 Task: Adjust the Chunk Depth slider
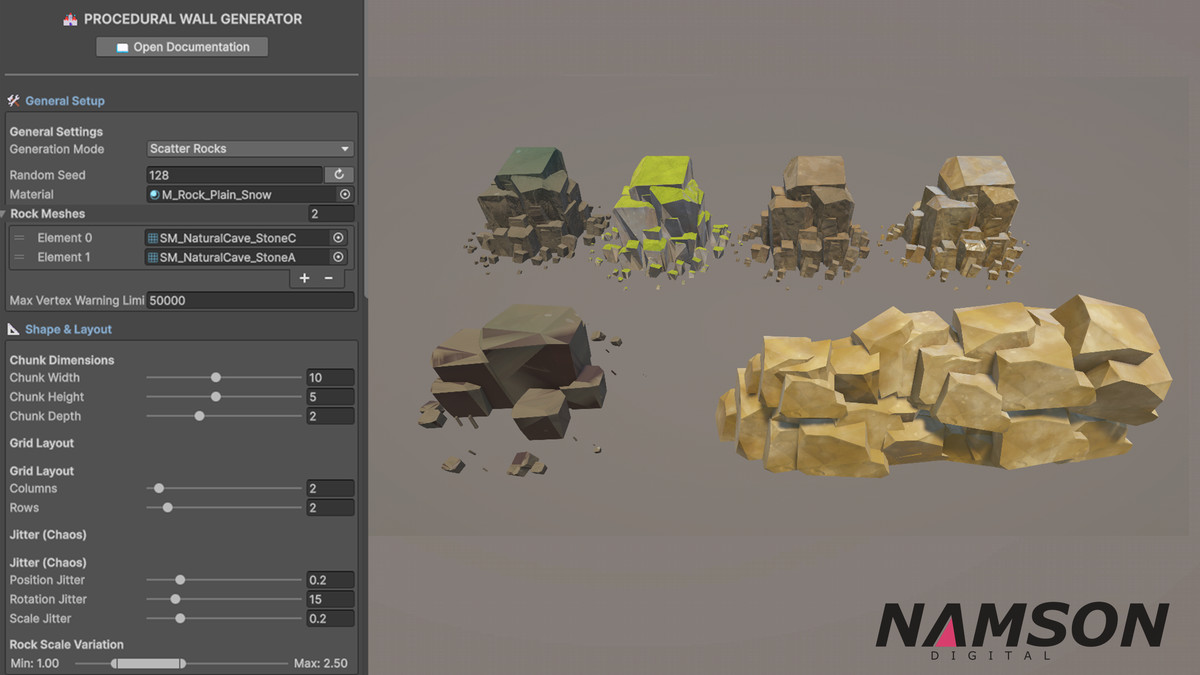coord(224,416)
